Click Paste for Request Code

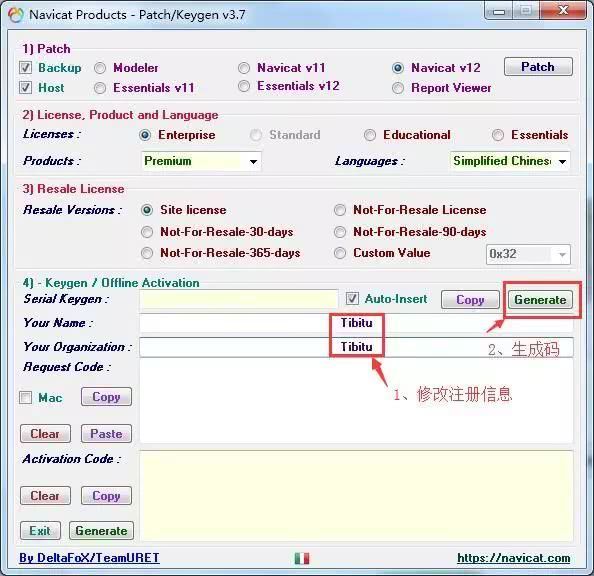pyautogui.click(x=106, y=434)
